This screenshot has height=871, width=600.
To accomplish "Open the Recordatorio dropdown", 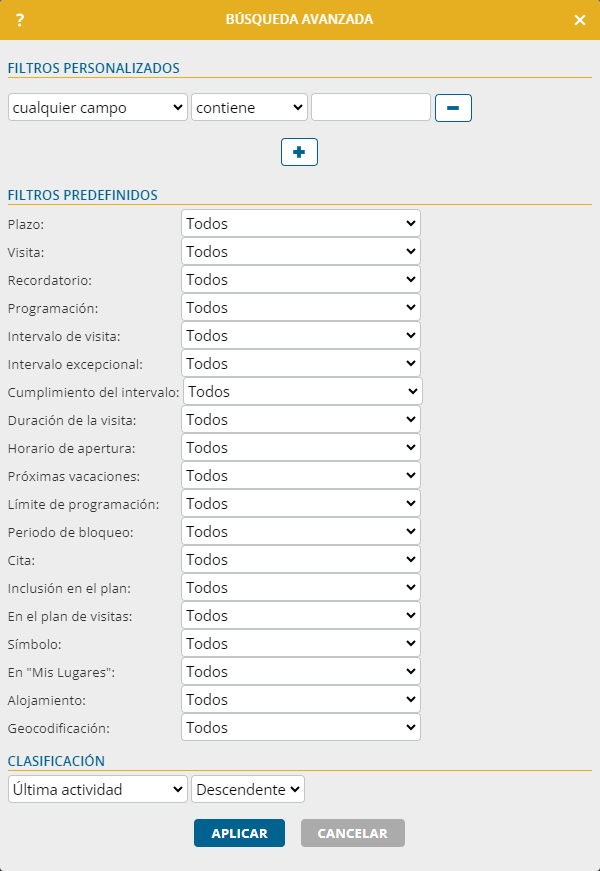I will click(301, 279).
